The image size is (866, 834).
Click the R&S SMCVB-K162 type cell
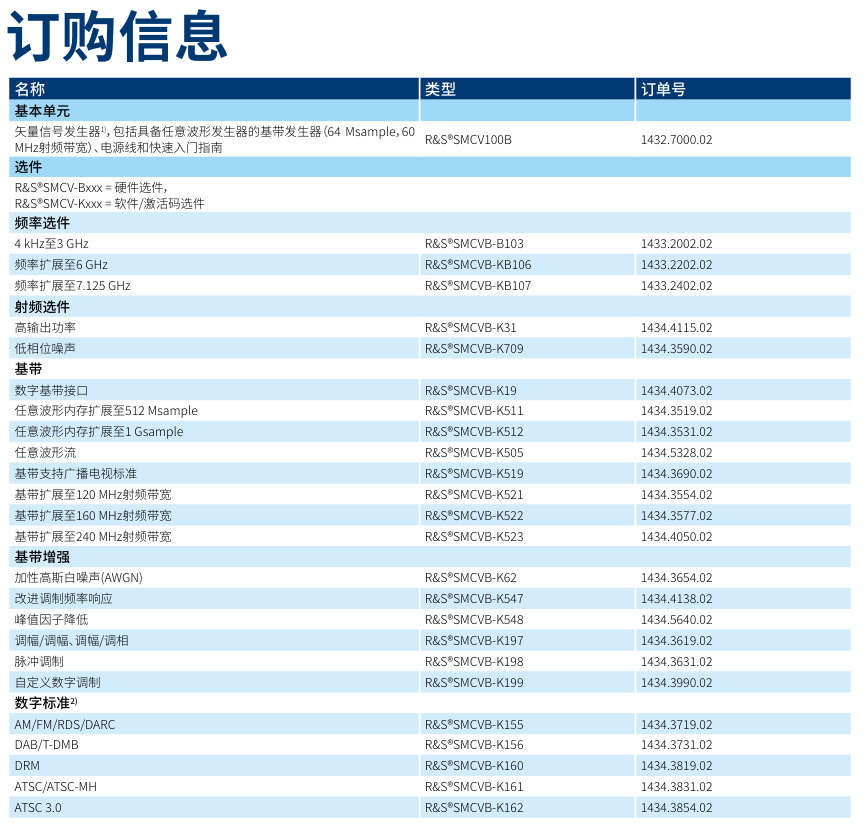[x=474, y=808]
